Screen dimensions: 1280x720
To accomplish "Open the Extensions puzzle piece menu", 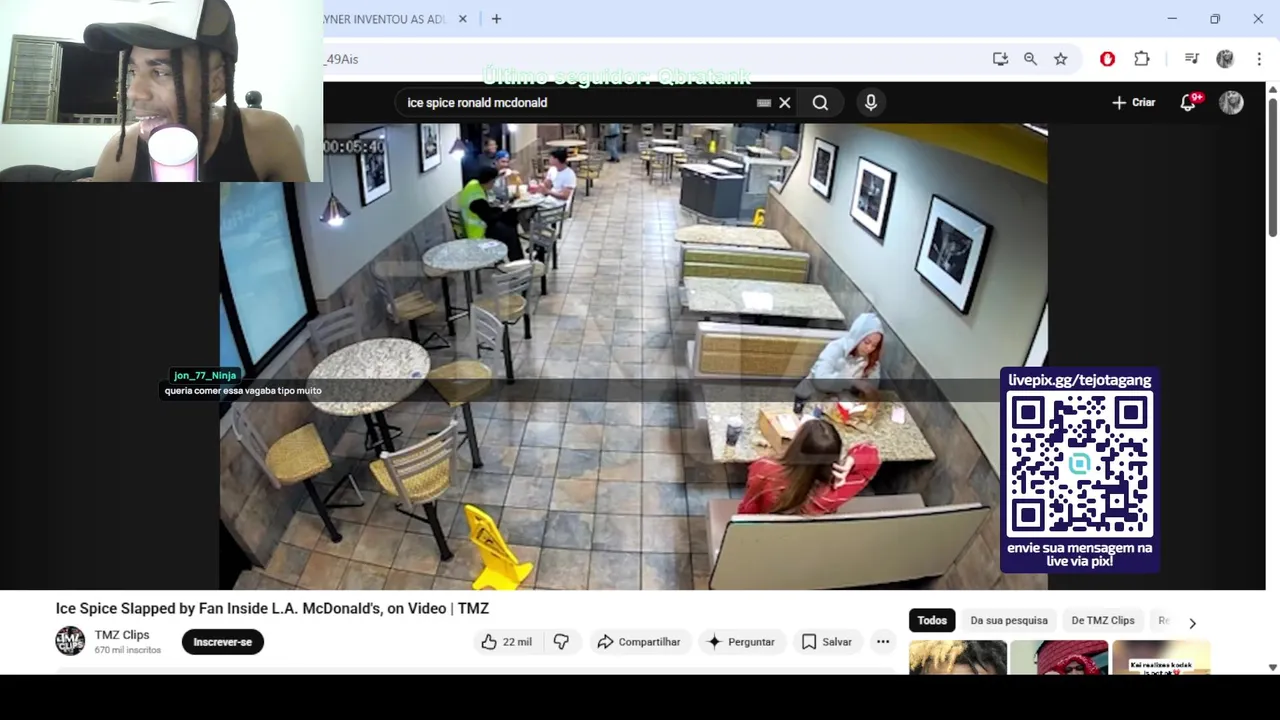I will (x=1142, y=59).
